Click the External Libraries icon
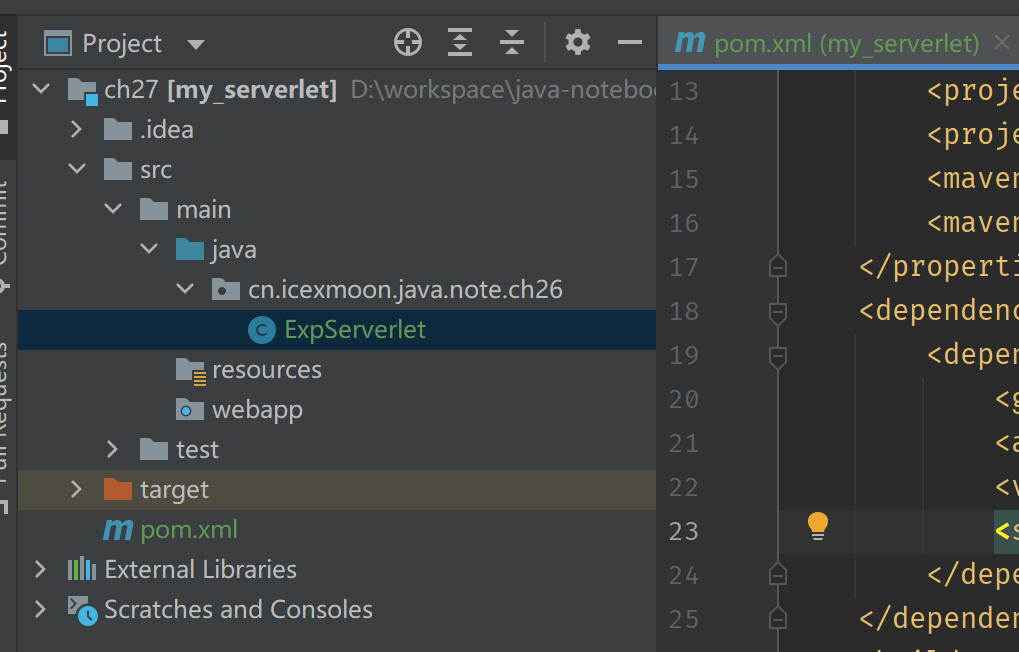The height and width of the screenshot is (652, 1019). click(x=84, y=568)
